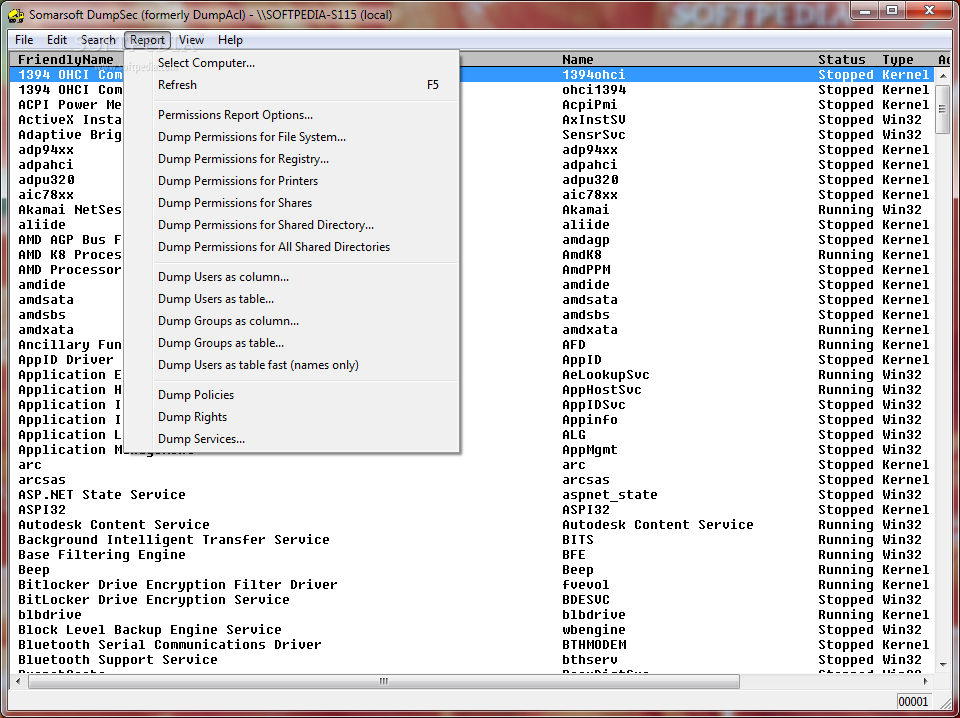Click the aspnet_state service name

point(610,495)
